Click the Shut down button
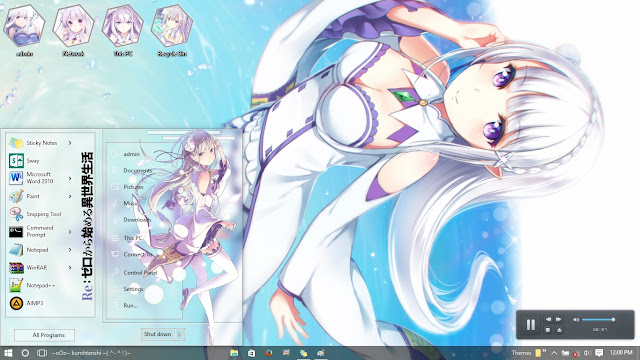This screenshot has height=360, width=640. (158, 334)
